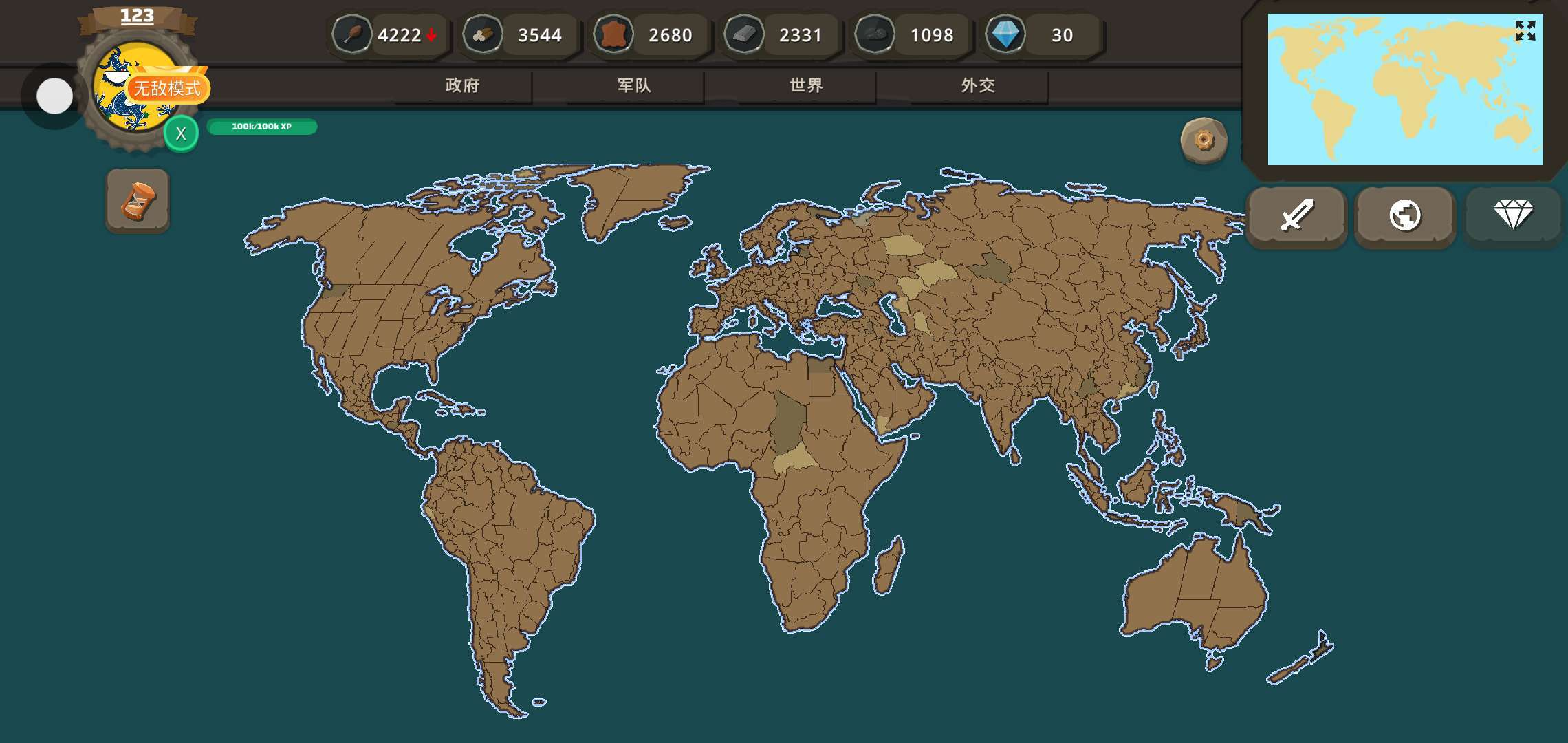1568x743 pixels.
Task: Click the wood resource icon
Action: click(x=483, y=34)
